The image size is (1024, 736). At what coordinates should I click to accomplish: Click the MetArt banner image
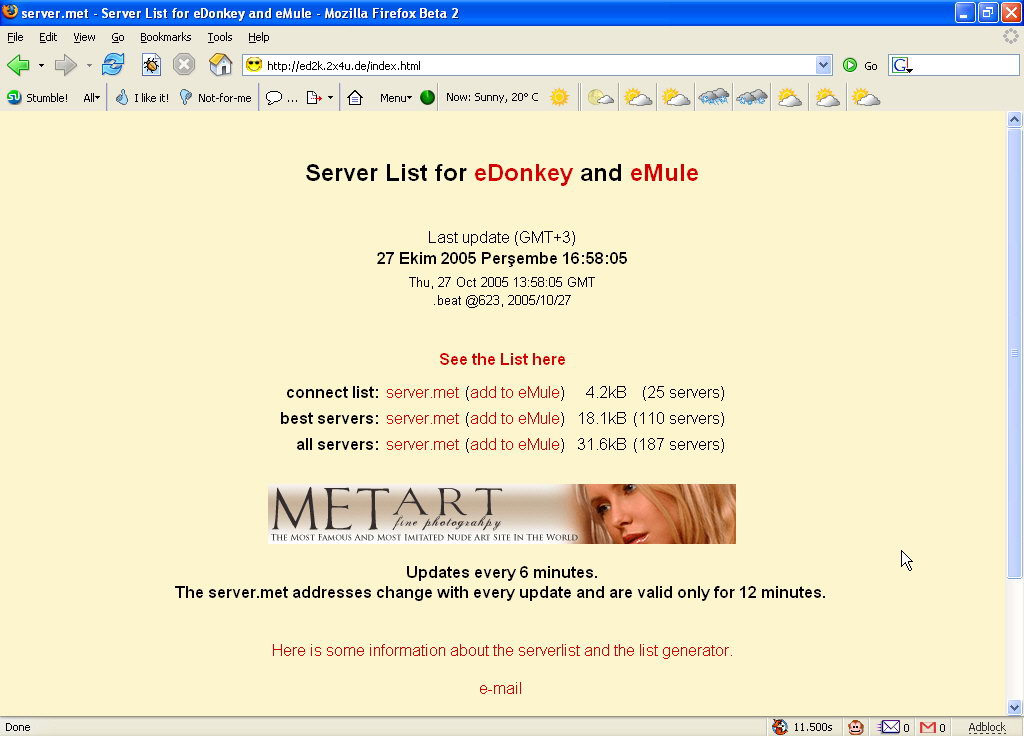pos(502,514)
